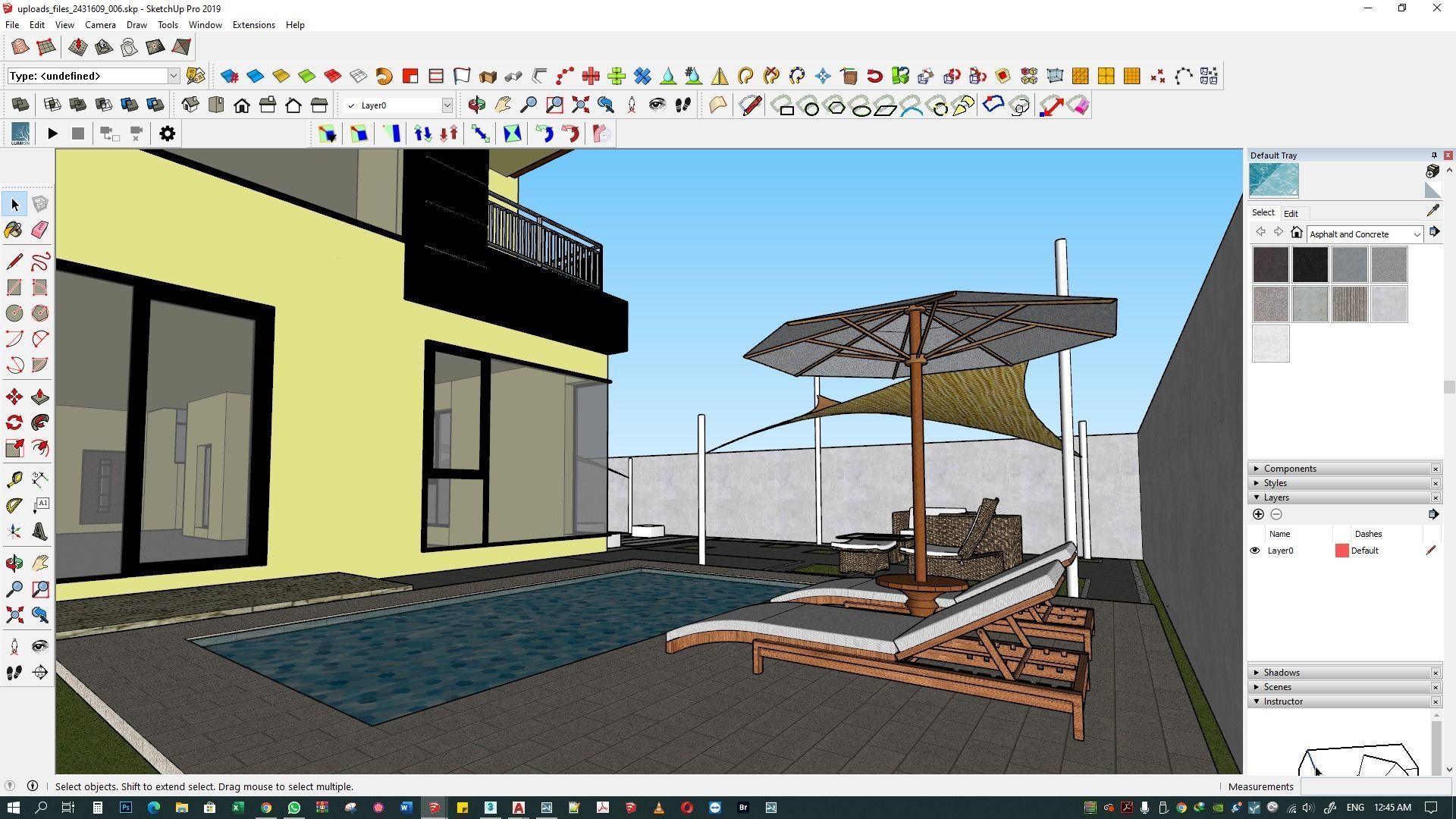Open the Asphalt and Concrete materials dropdown
1456x819 pixels.
[x=1416, y=234]
